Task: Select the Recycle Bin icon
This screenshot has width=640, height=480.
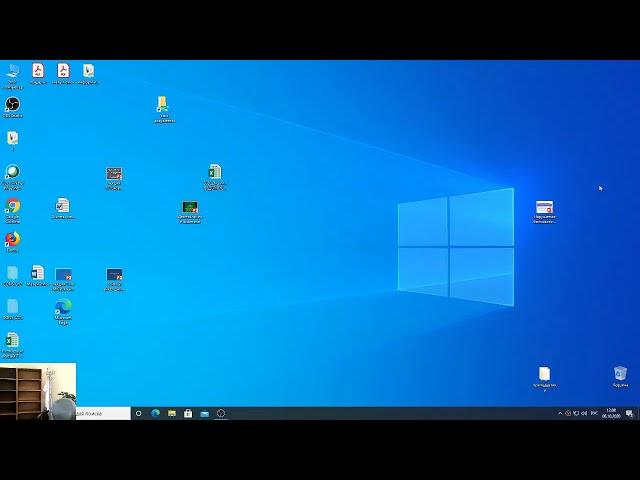Action: pyautogui.click(x=620, y=377)
